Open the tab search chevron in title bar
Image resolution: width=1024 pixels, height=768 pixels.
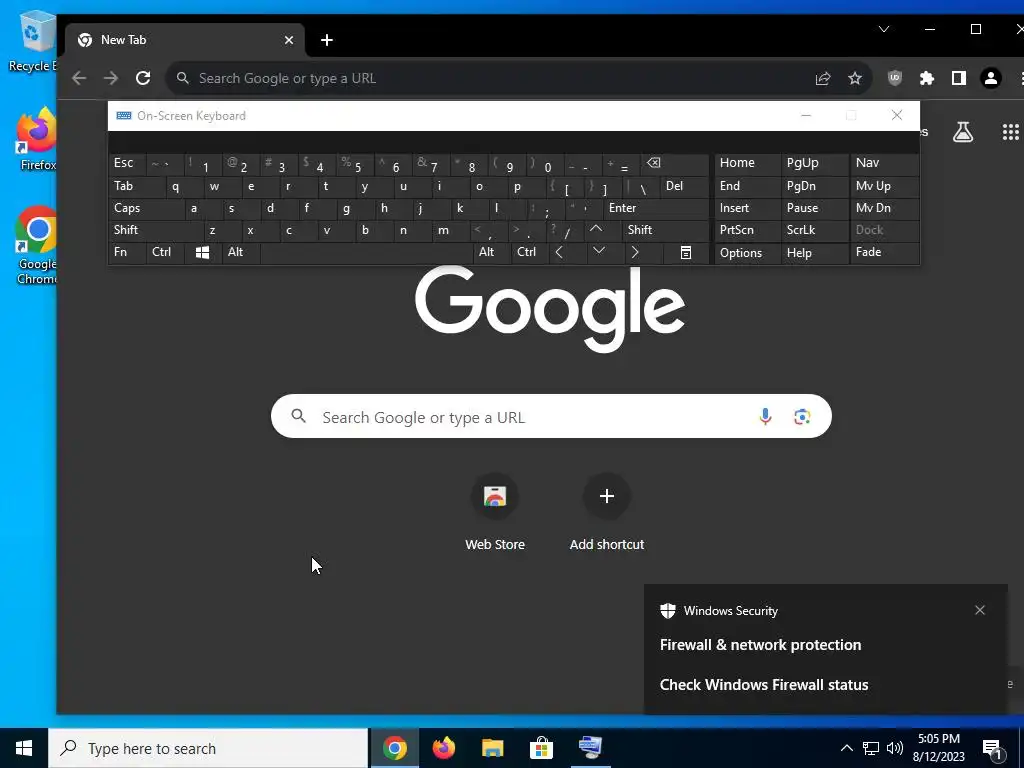[884, 29]
